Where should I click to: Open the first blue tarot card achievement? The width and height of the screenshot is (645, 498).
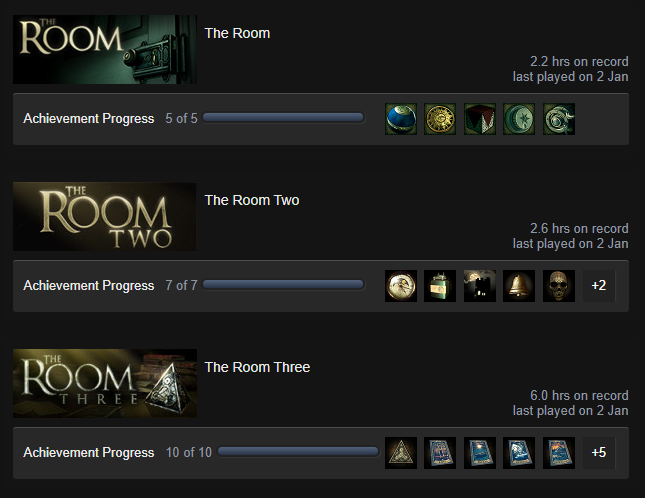click(440, 453)
